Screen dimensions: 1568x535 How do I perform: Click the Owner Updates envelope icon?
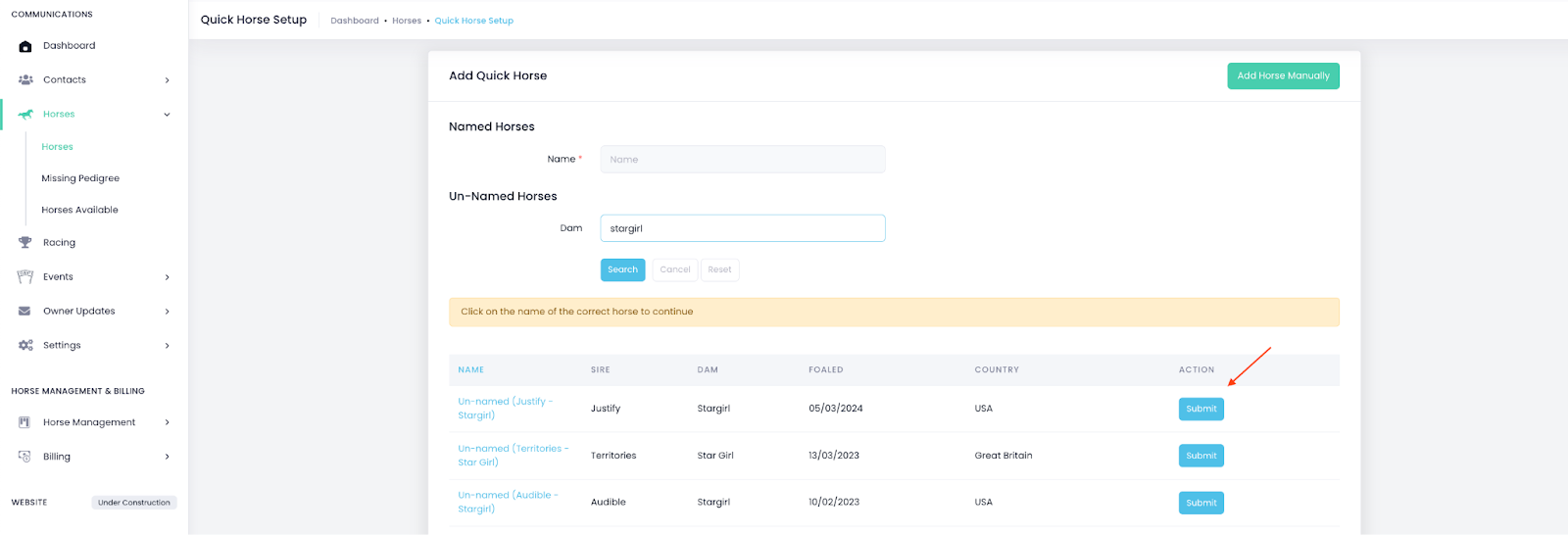(x=25, y=312)
